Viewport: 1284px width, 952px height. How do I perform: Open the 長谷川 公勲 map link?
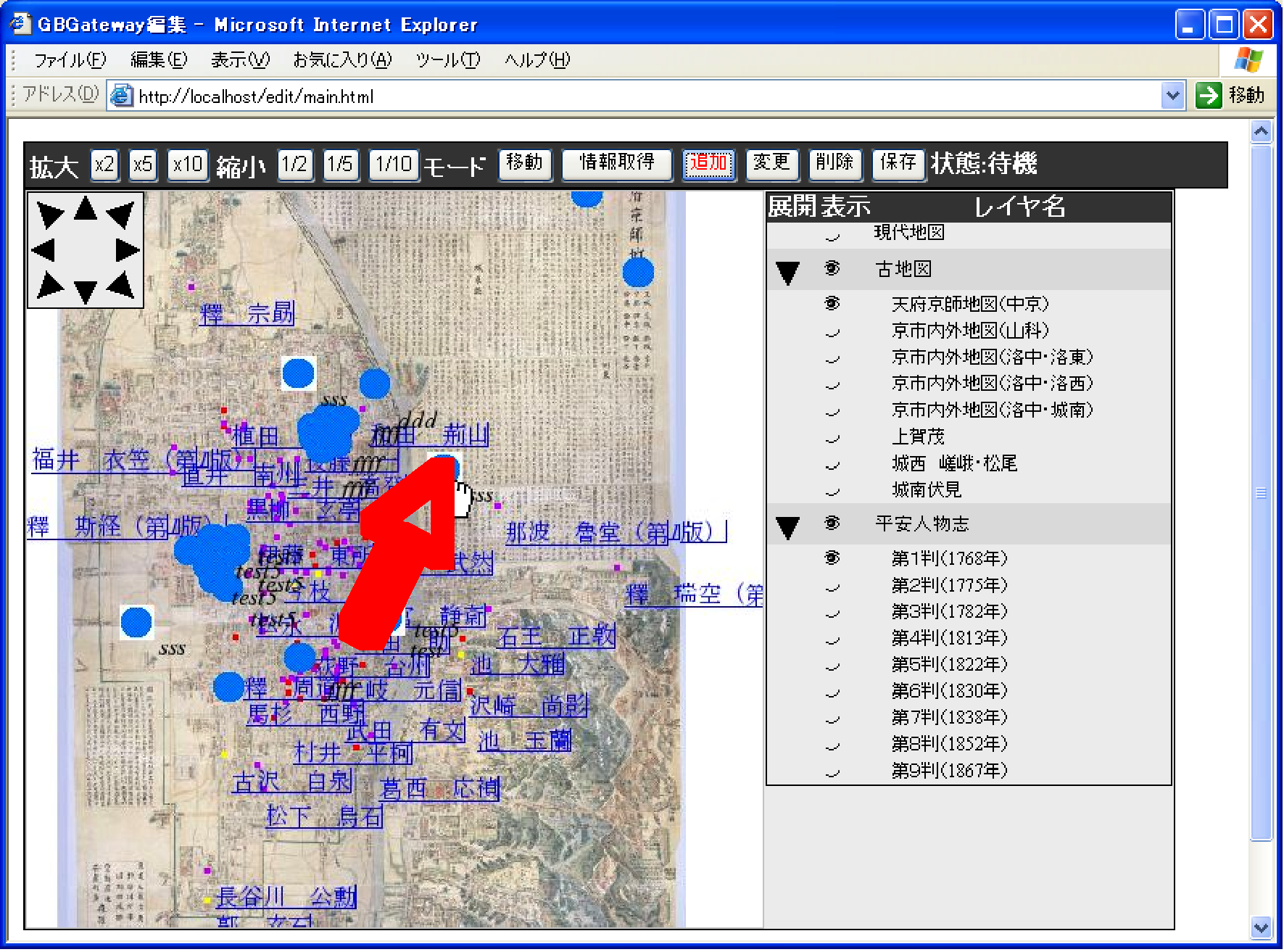[287, 896]
